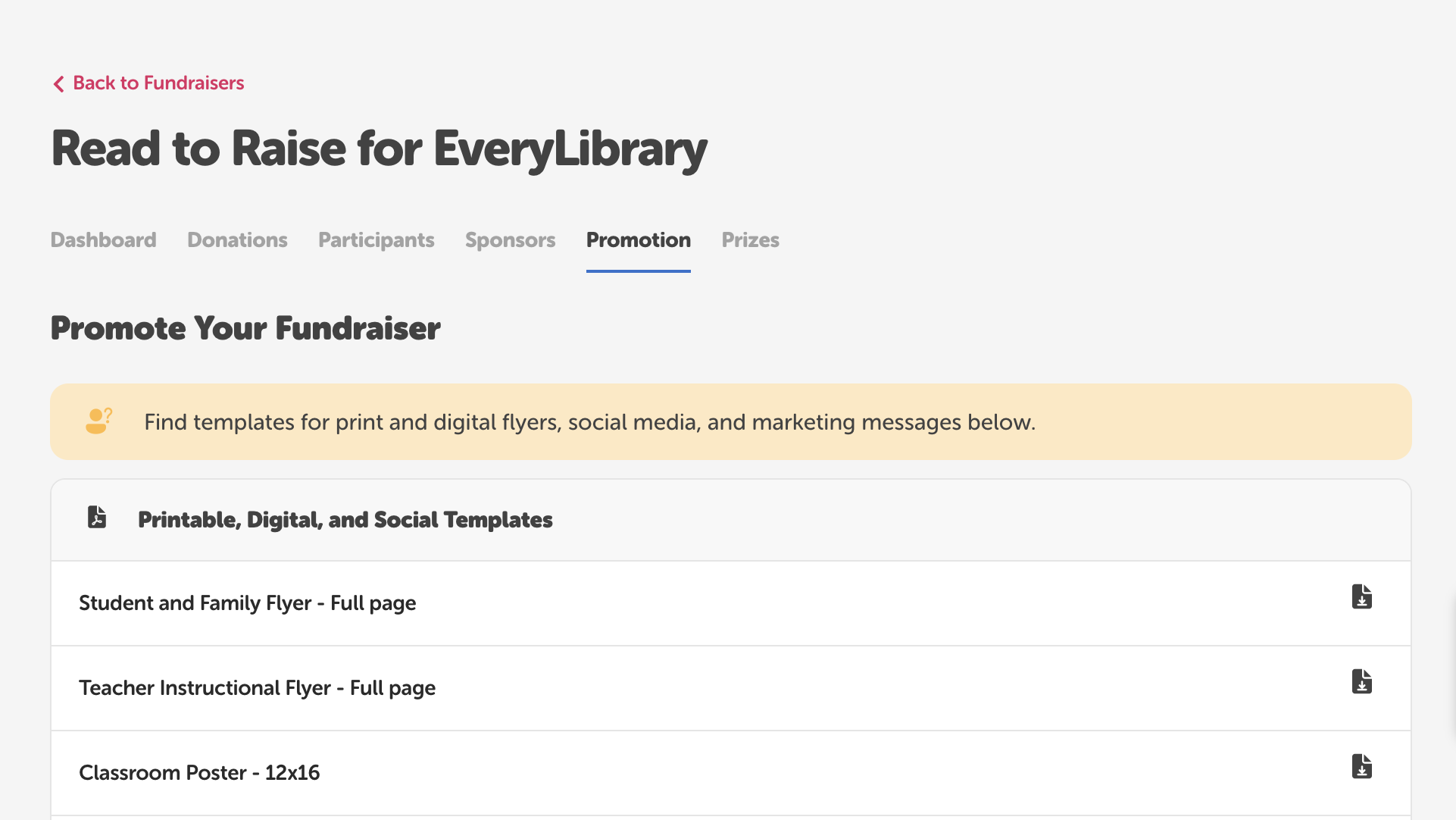The height and width of the screenshot is (820, 1456).
Task: Select the Student and Family Flyer row
Action: pyautogui.click(x=247, y=603)
